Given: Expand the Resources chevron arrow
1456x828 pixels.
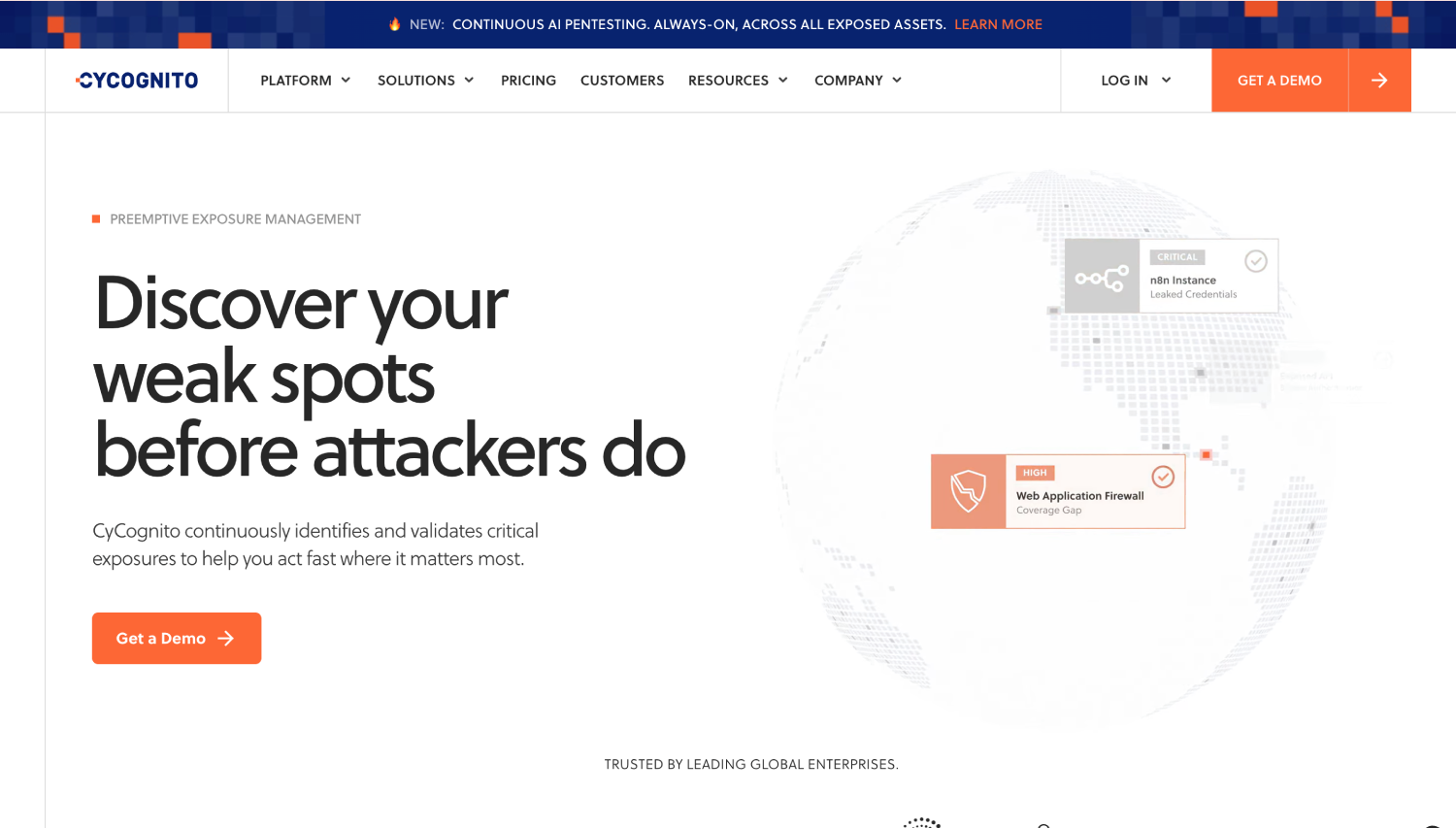Looking at the screenshot, I should (783, 81).
